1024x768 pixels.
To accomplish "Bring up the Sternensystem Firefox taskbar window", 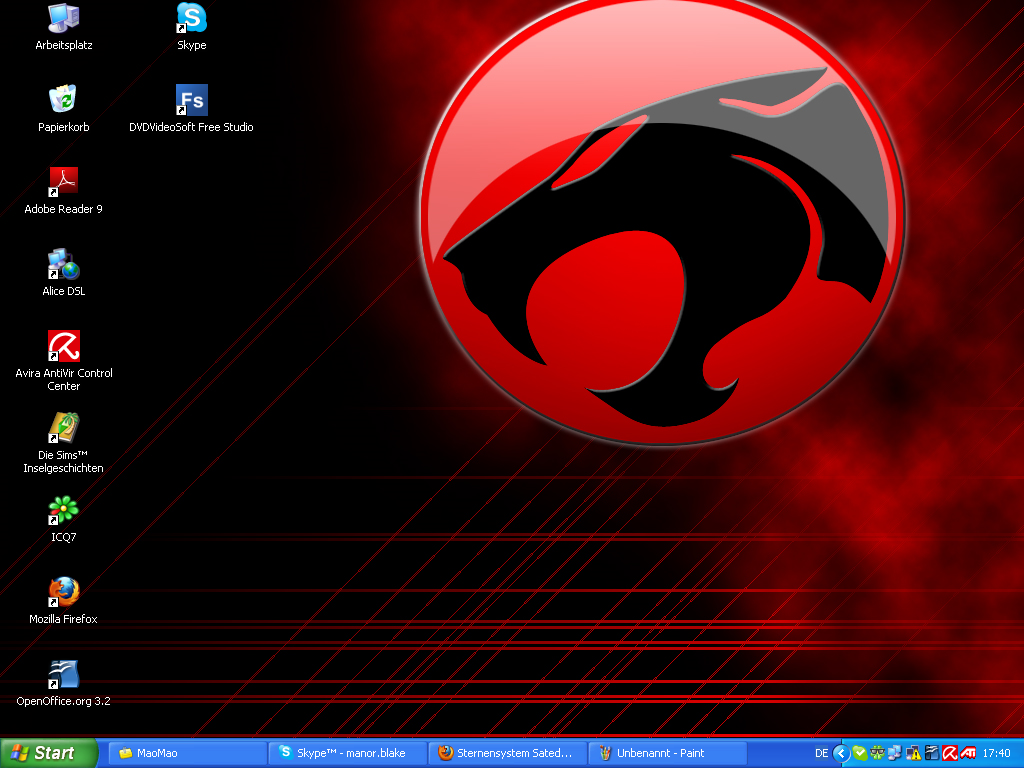I will [x=507, y=753].
